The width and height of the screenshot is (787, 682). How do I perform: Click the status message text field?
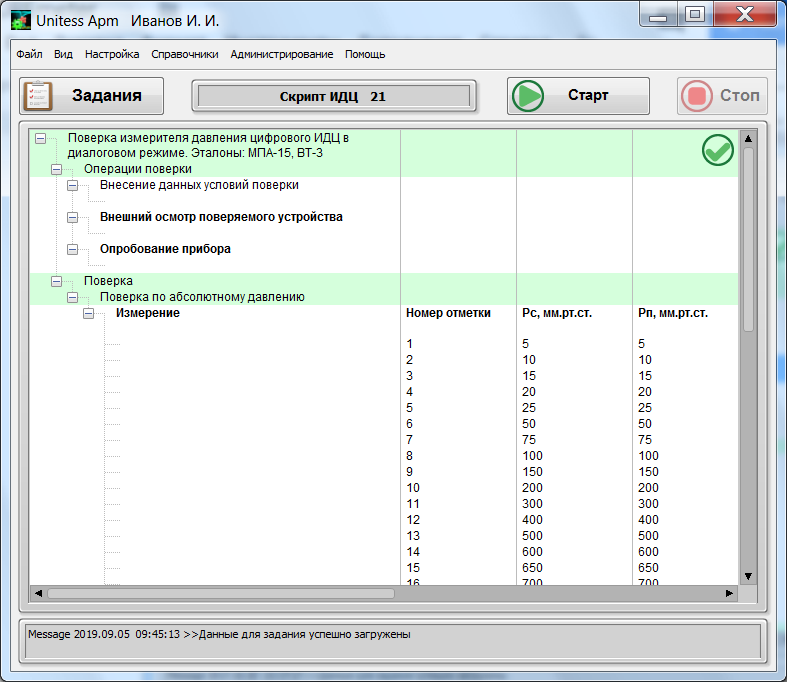click(x=393, y=640)
